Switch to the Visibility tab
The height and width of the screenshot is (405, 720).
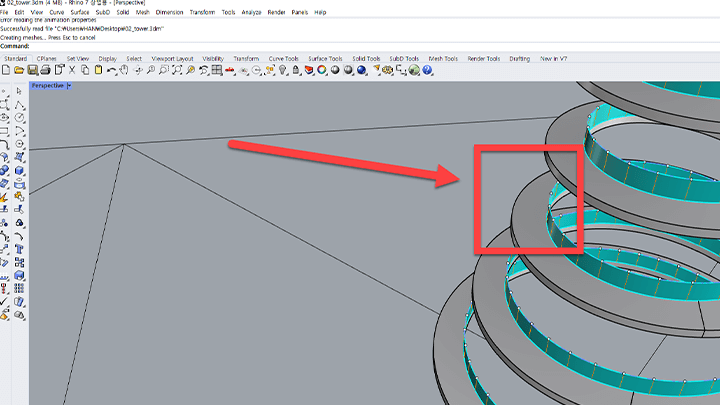pyautogui.click(x=213, y=59)
